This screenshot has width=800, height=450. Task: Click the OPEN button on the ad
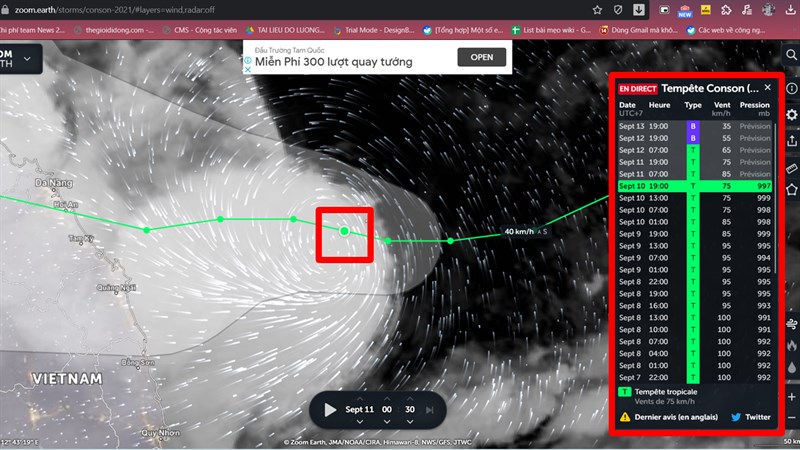click(482, 57)
